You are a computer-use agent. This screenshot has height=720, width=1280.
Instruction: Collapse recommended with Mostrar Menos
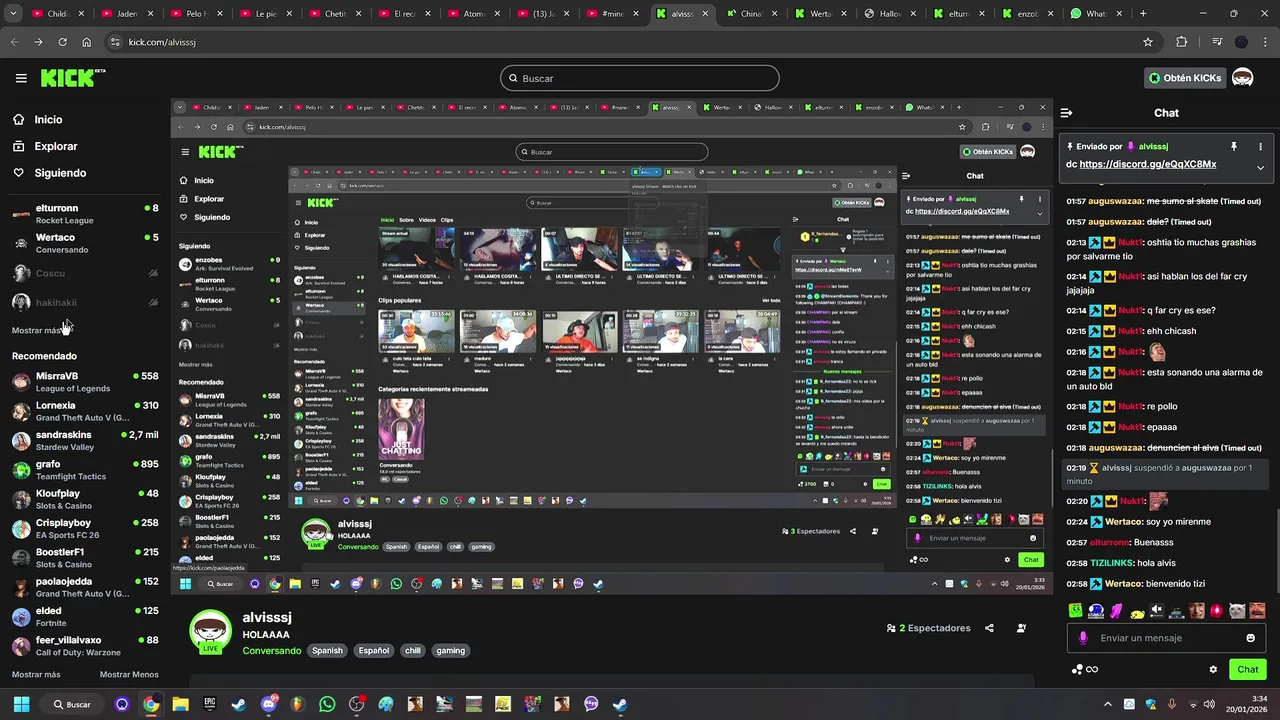(x=129, y=675)
